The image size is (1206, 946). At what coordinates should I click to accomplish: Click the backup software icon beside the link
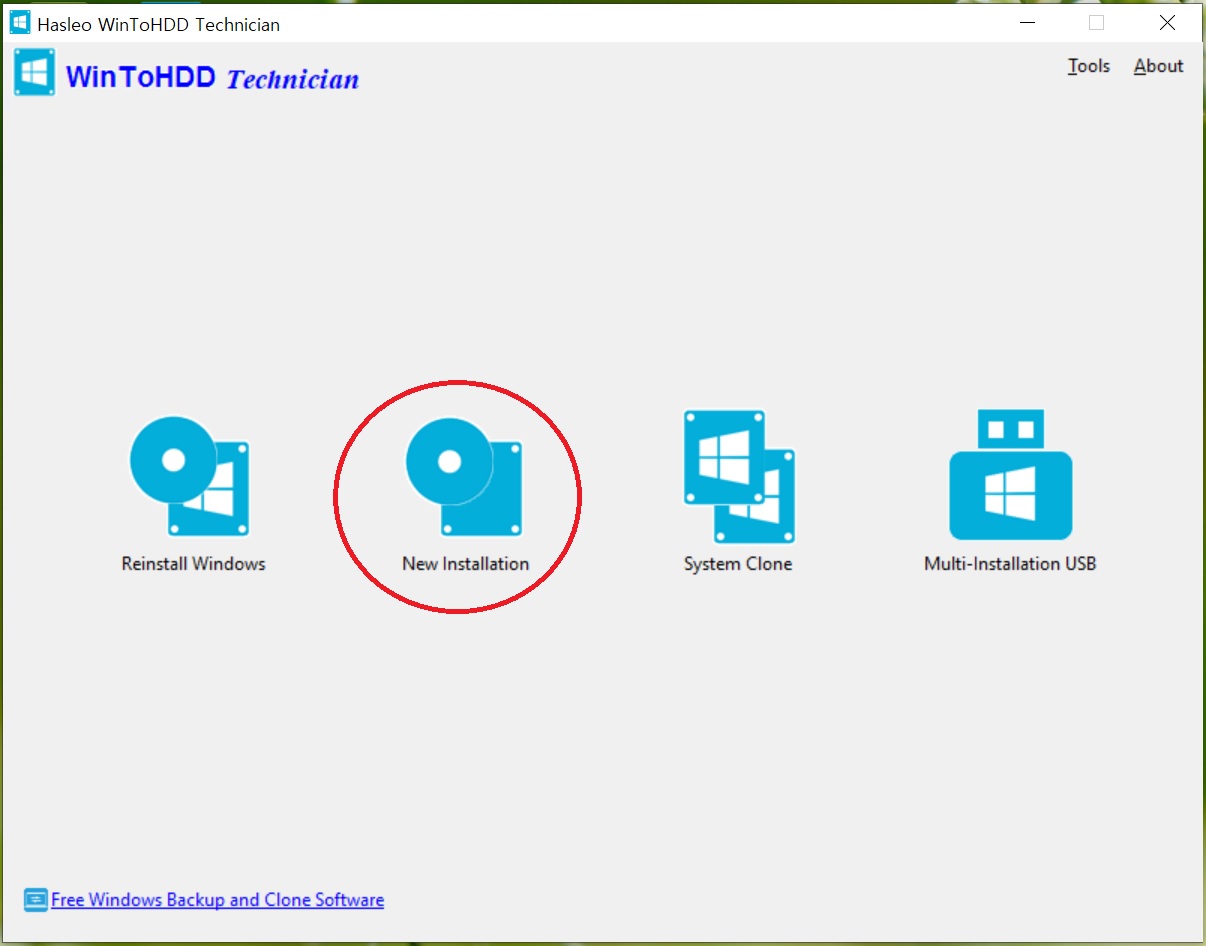click(35, 900)
